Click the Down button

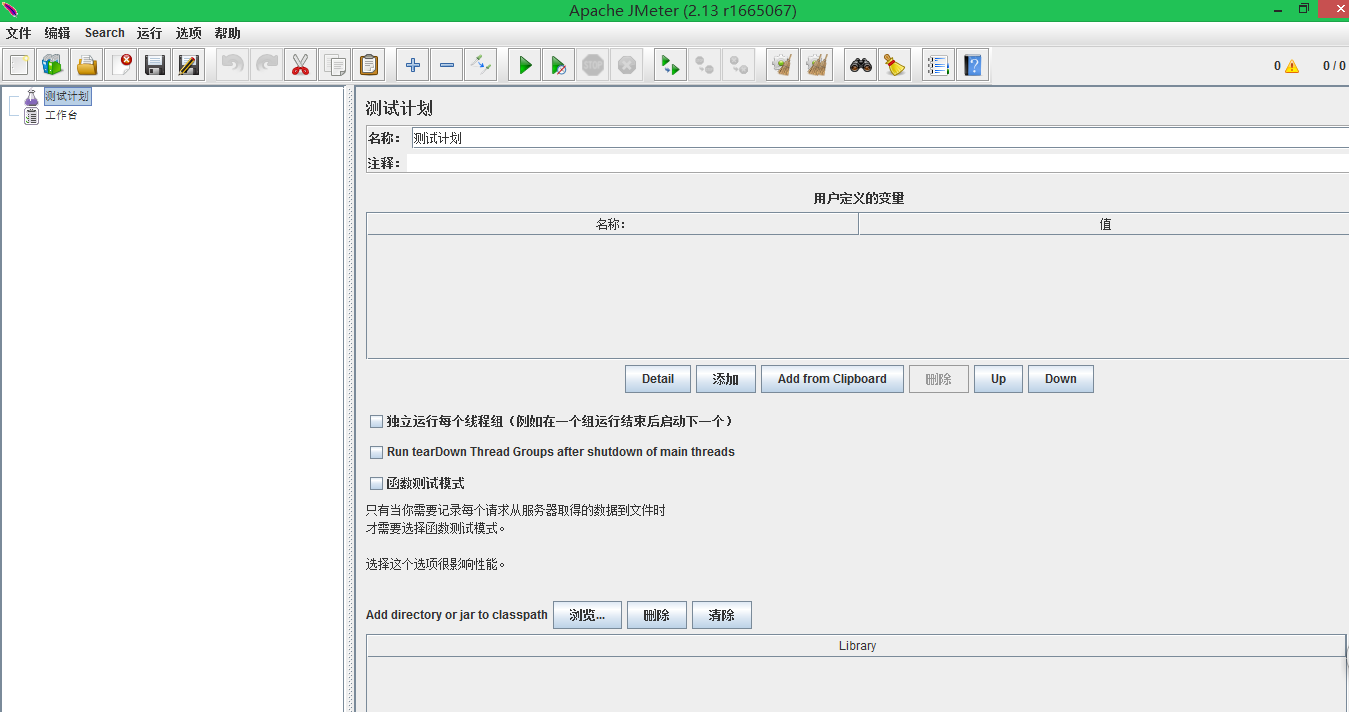click(1061, 379)
